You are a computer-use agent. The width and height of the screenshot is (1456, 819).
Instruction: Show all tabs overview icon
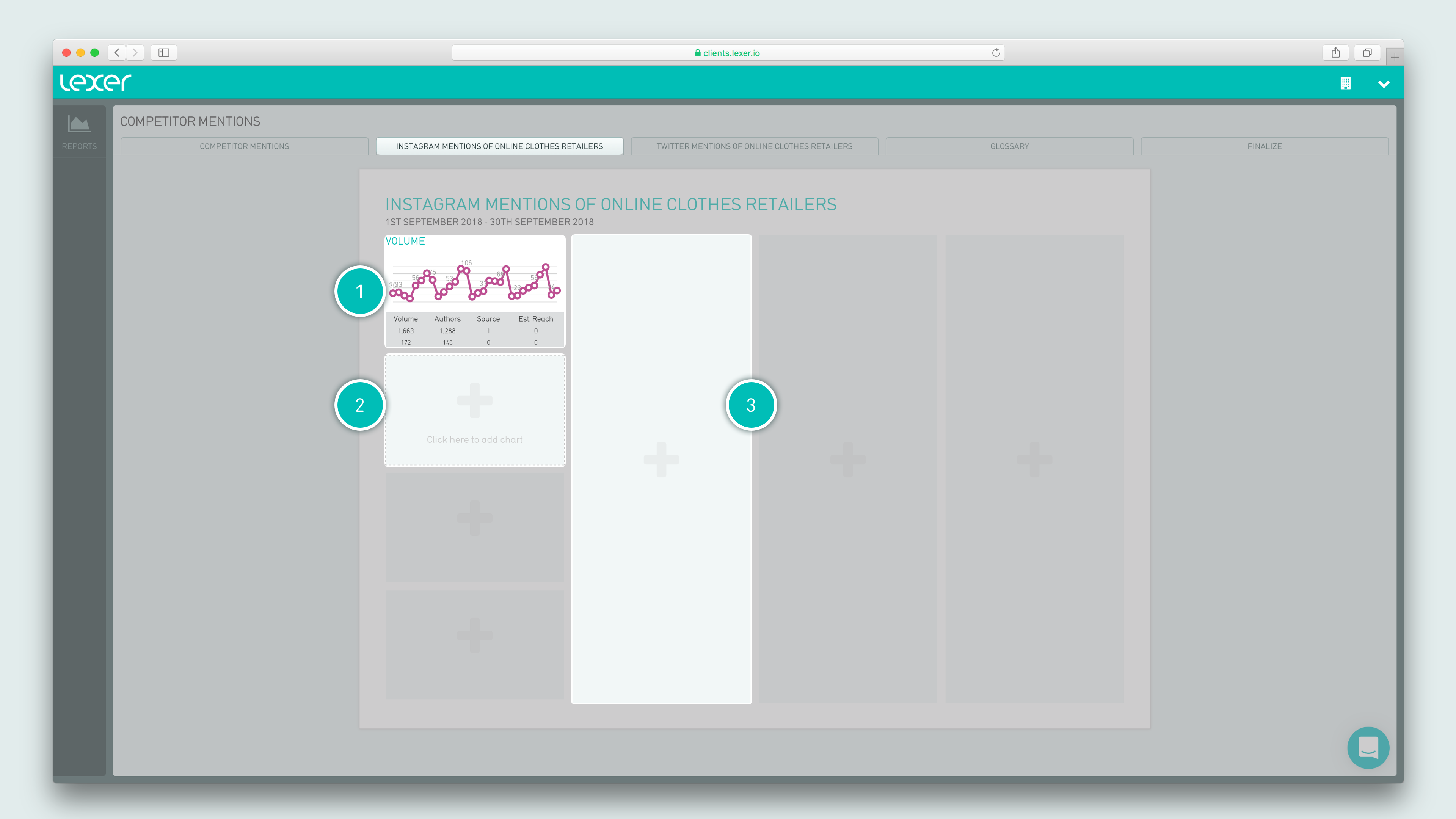pos(1367,53)
